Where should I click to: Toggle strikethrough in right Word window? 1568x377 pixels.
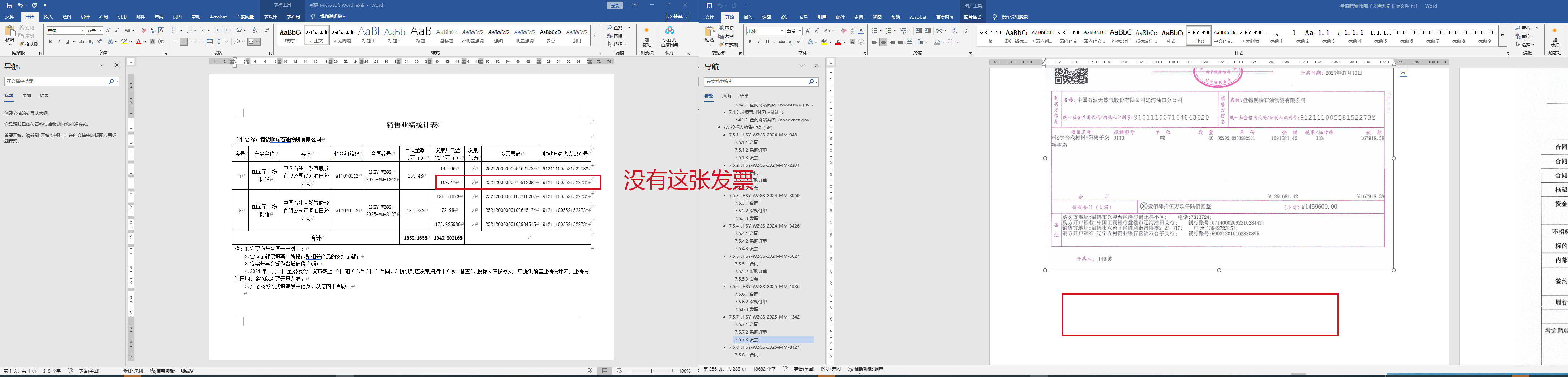(781, 42)
